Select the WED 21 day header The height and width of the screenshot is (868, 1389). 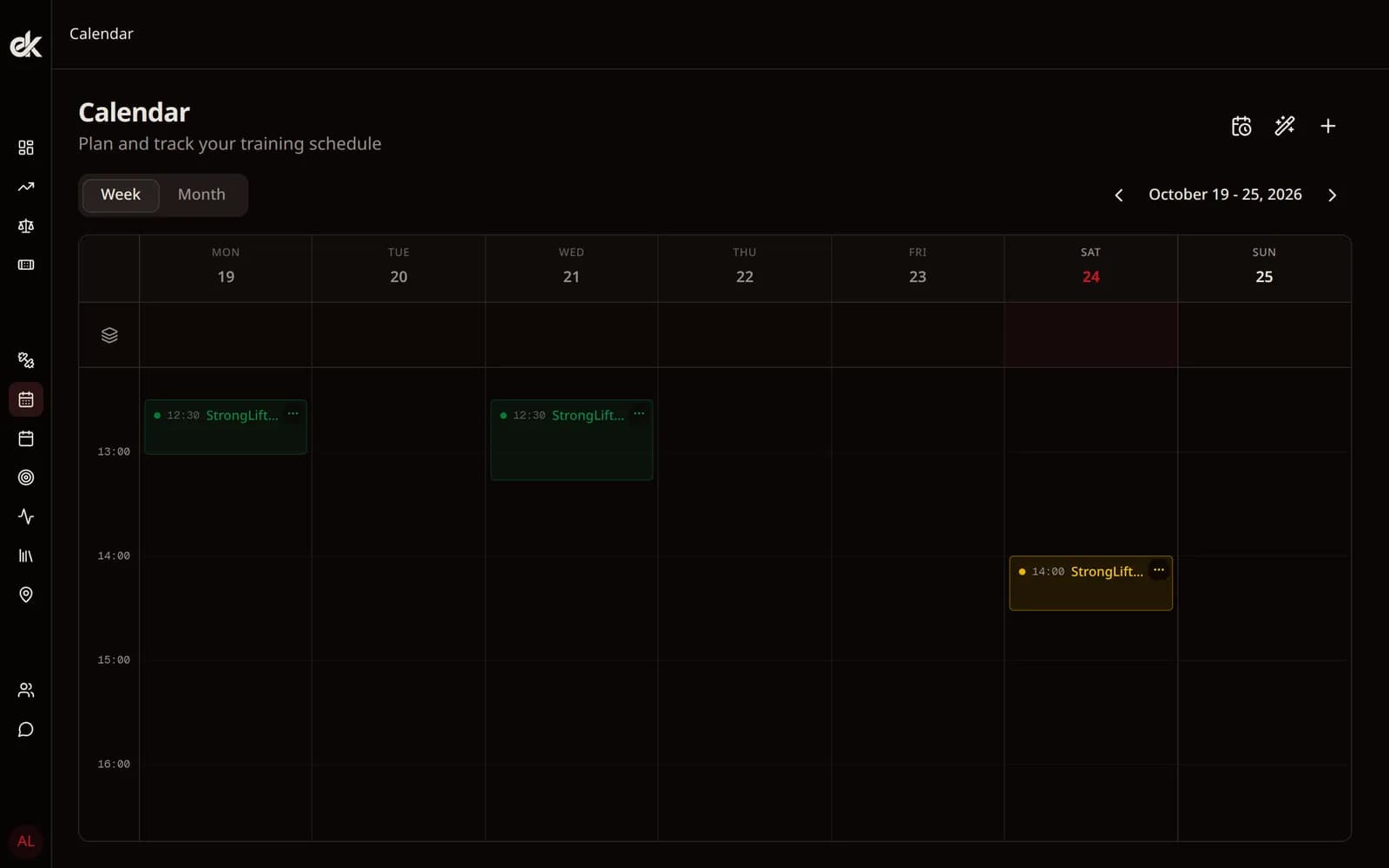(x=571, y=267)
